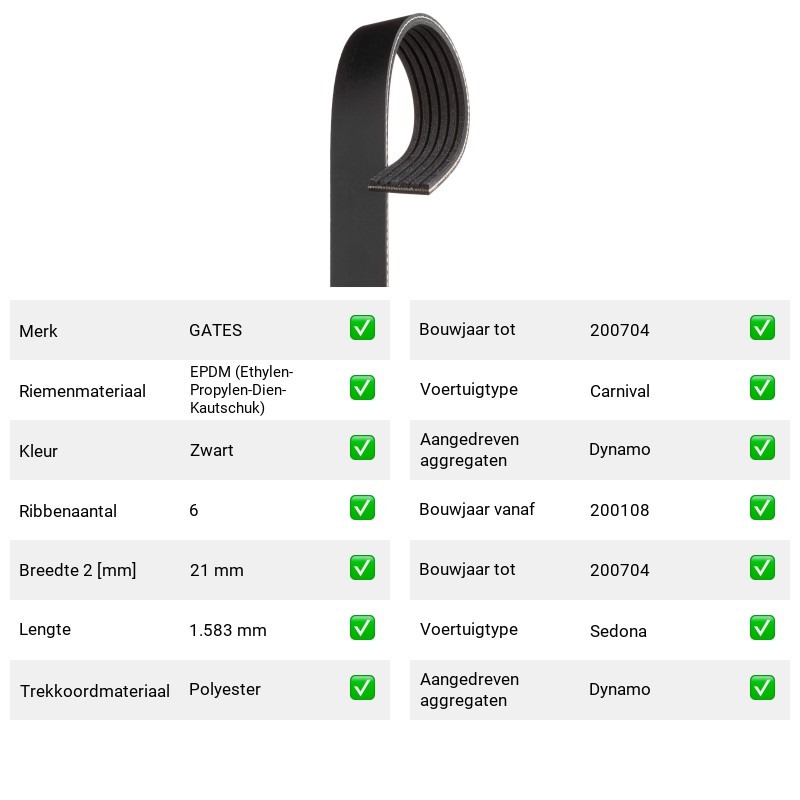Click the green checkmark next to GATES
The width and height of the screenshot is (800, 800).
pos(362,328)
